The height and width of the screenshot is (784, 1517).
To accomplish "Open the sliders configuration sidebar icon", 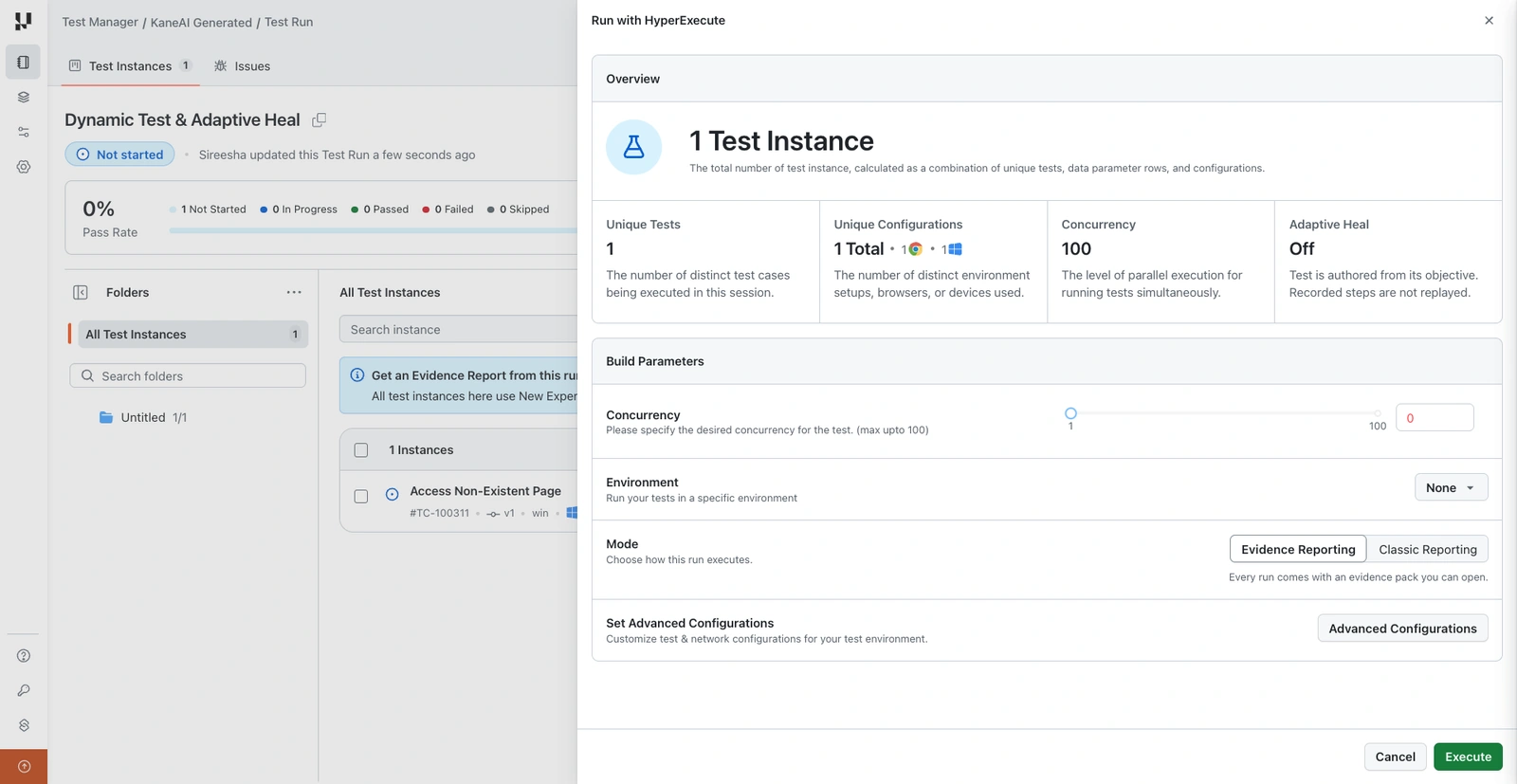I will click(x=23, y=132).
